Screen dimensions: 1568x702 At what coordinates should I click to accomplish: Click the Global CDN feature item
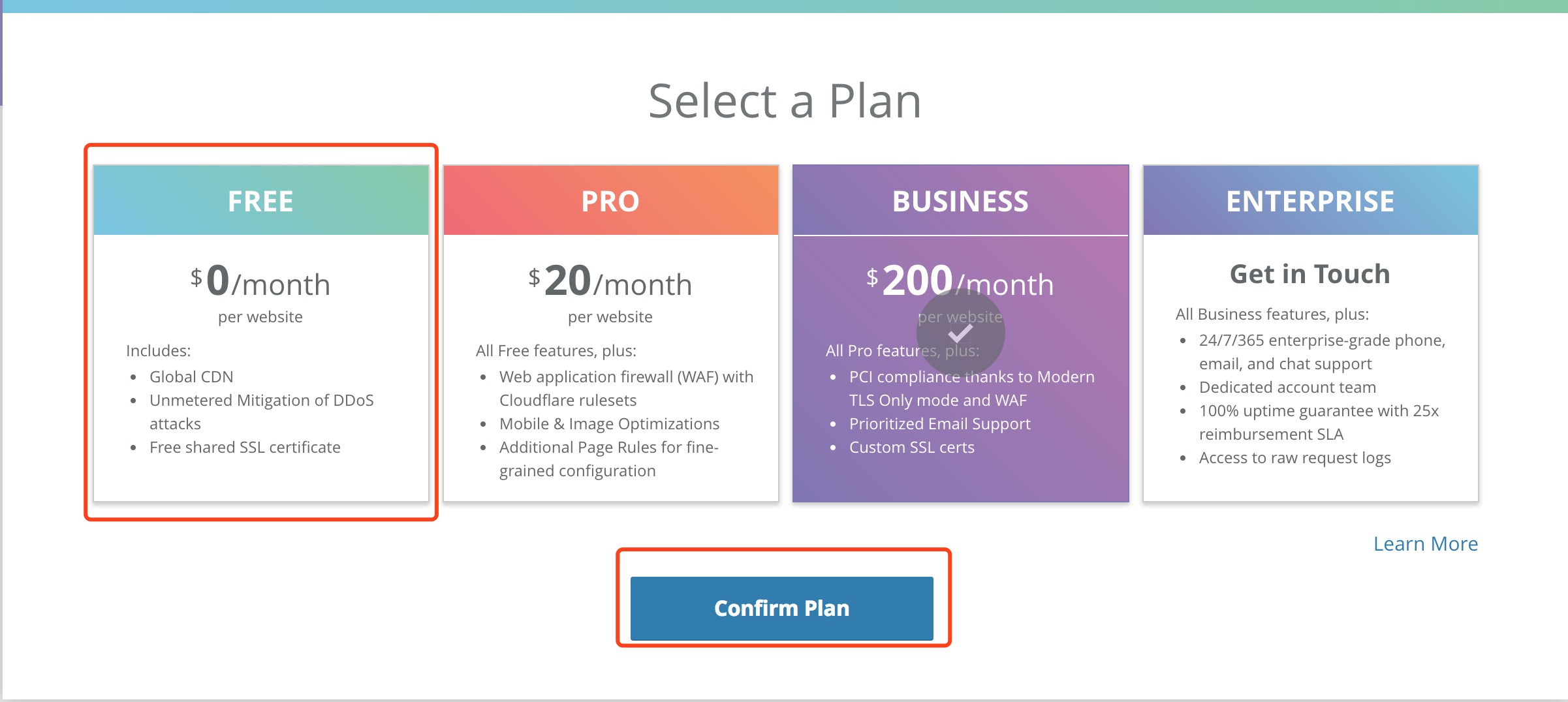[x=191, y=376]
